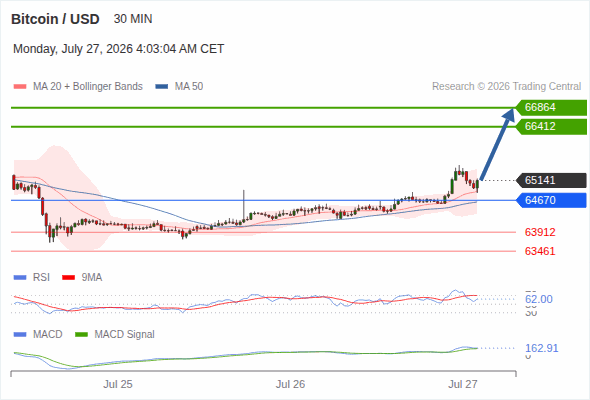590x400 pixels.
Task: Click the blue upward forecast arrow
Action: coord(497,144)
